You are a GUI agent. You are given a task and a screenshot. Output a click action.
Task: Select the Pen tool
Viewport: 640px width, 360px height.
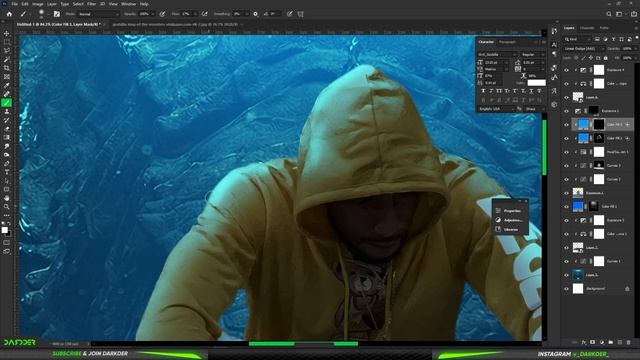pyautogui.click(x=7, y=163)
